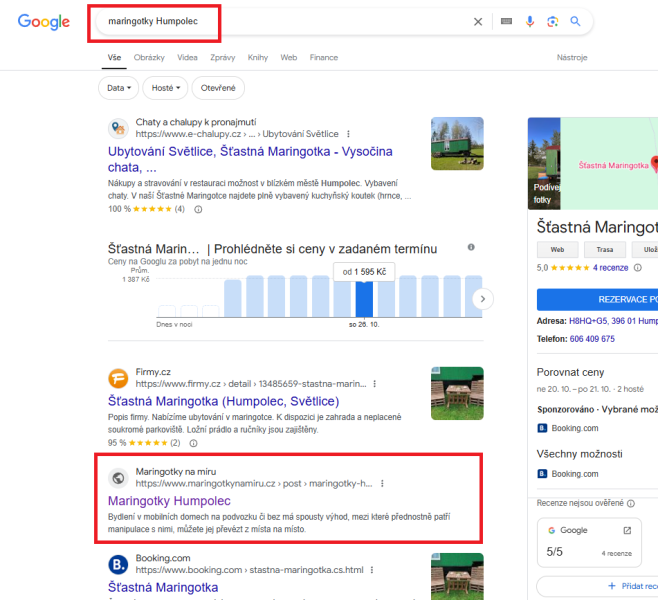Expand the Data filter dropdown

[x=118, y=88]
